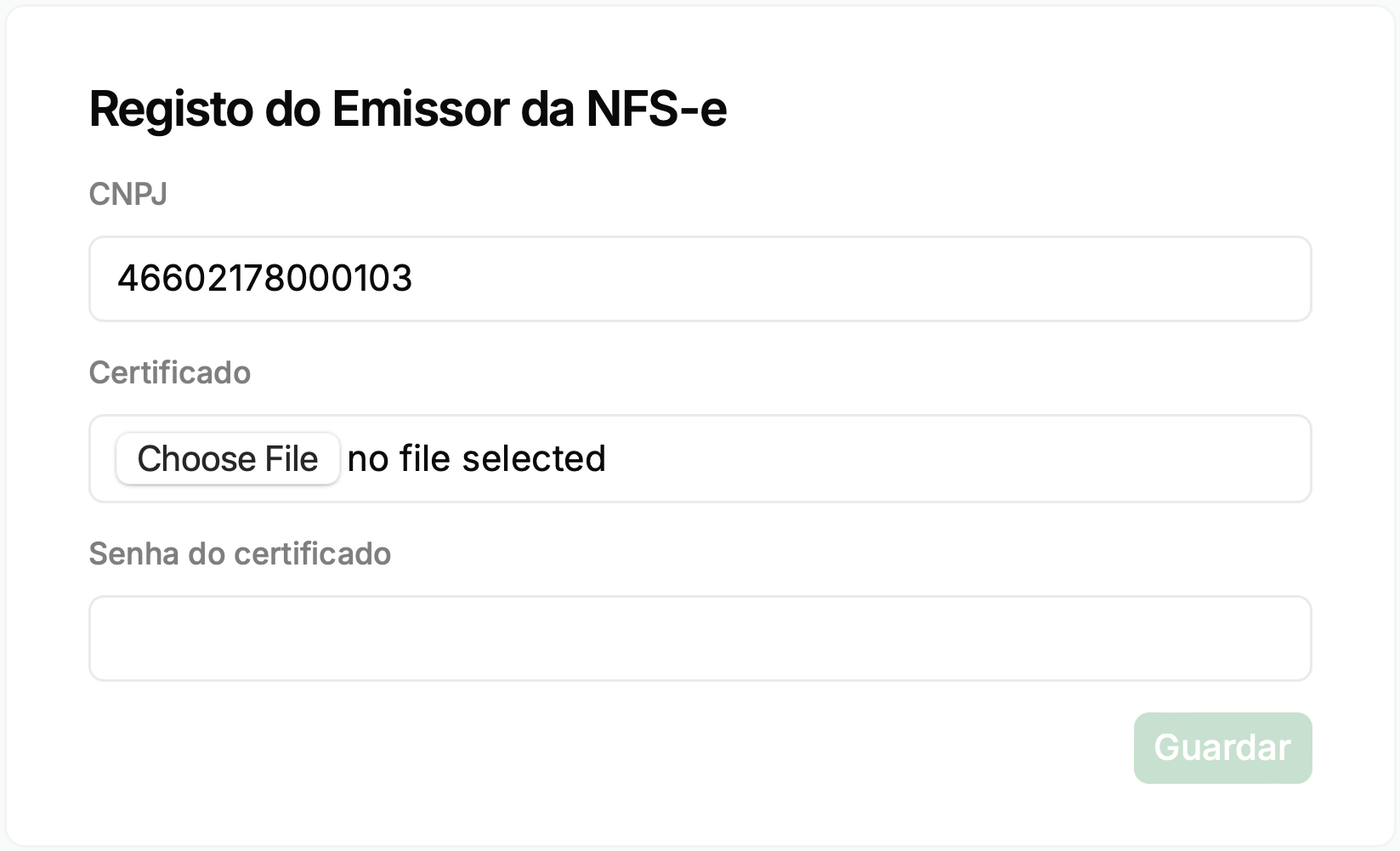
Task: Click the Choose File button
Action: 228,459
